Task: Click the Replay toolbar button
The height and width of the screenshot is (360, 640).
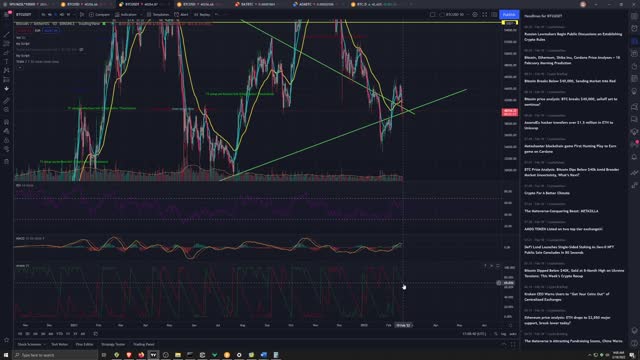Action: [x=202, y=15]
